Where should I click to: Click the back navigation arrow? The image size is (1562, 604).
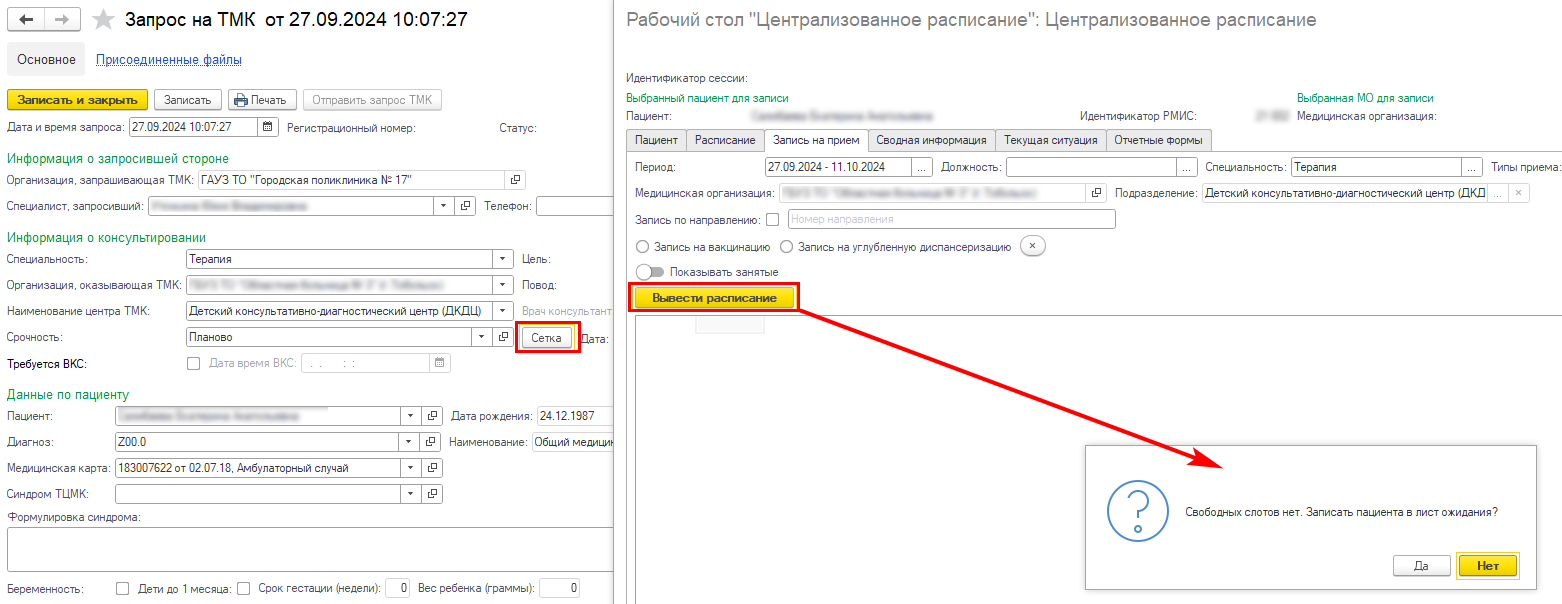click(27, 20)
